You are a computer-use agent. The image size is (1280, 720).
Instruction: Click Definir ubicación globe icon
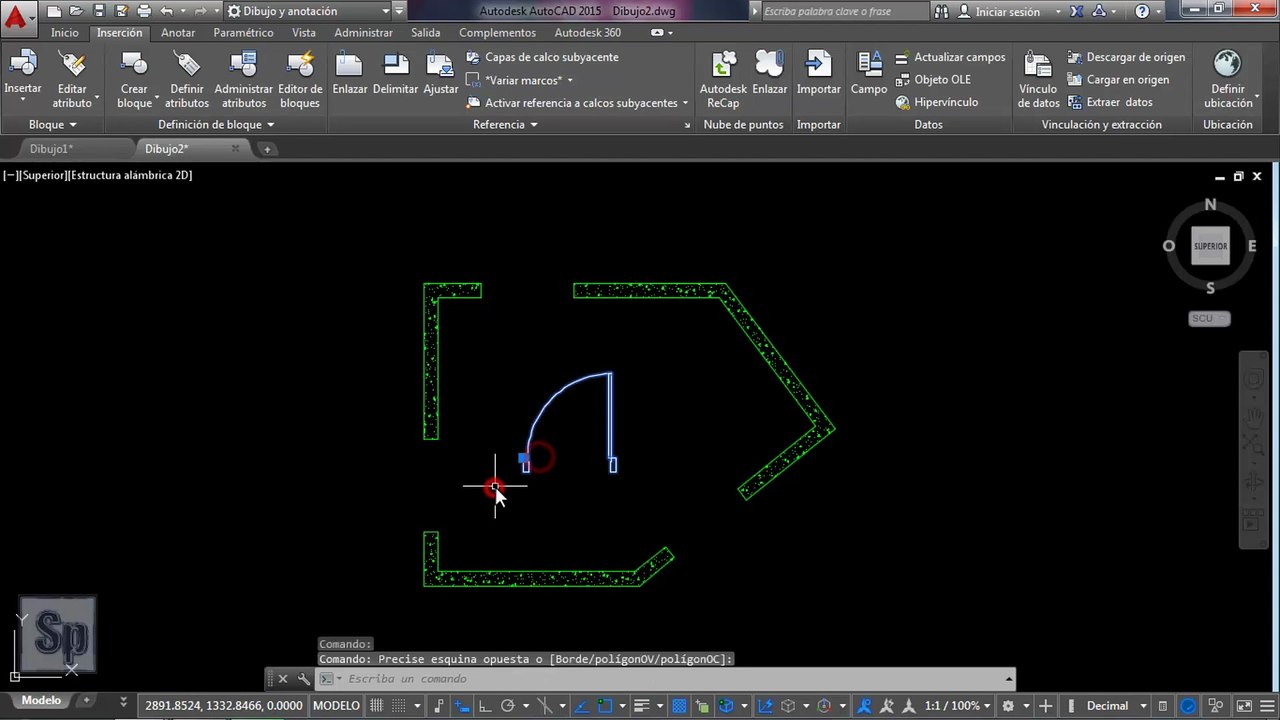(x=1227, y=64)
